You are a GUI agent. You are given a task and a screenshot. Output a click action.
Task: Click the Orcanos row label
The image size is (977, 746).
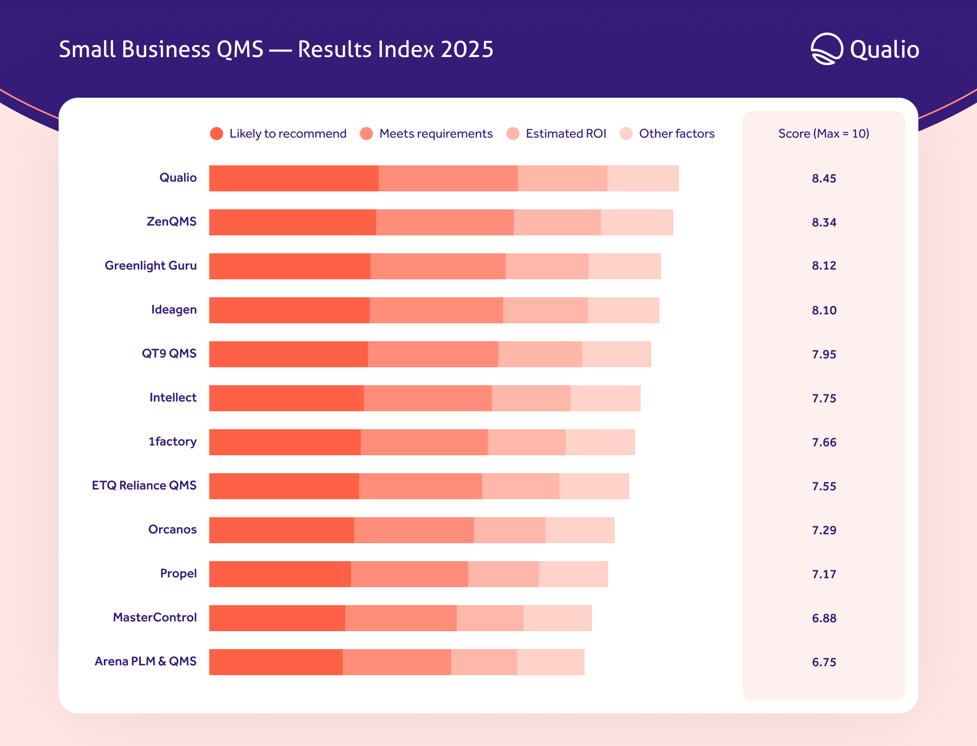tap(173, 529)
